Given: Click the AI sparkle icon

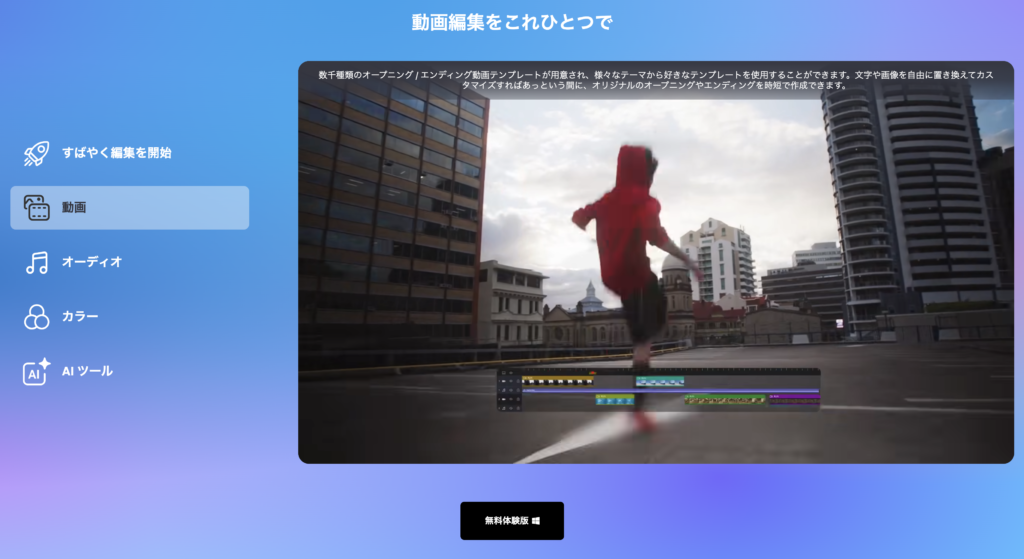Looking at the screenshot, I should coord(37,372).
